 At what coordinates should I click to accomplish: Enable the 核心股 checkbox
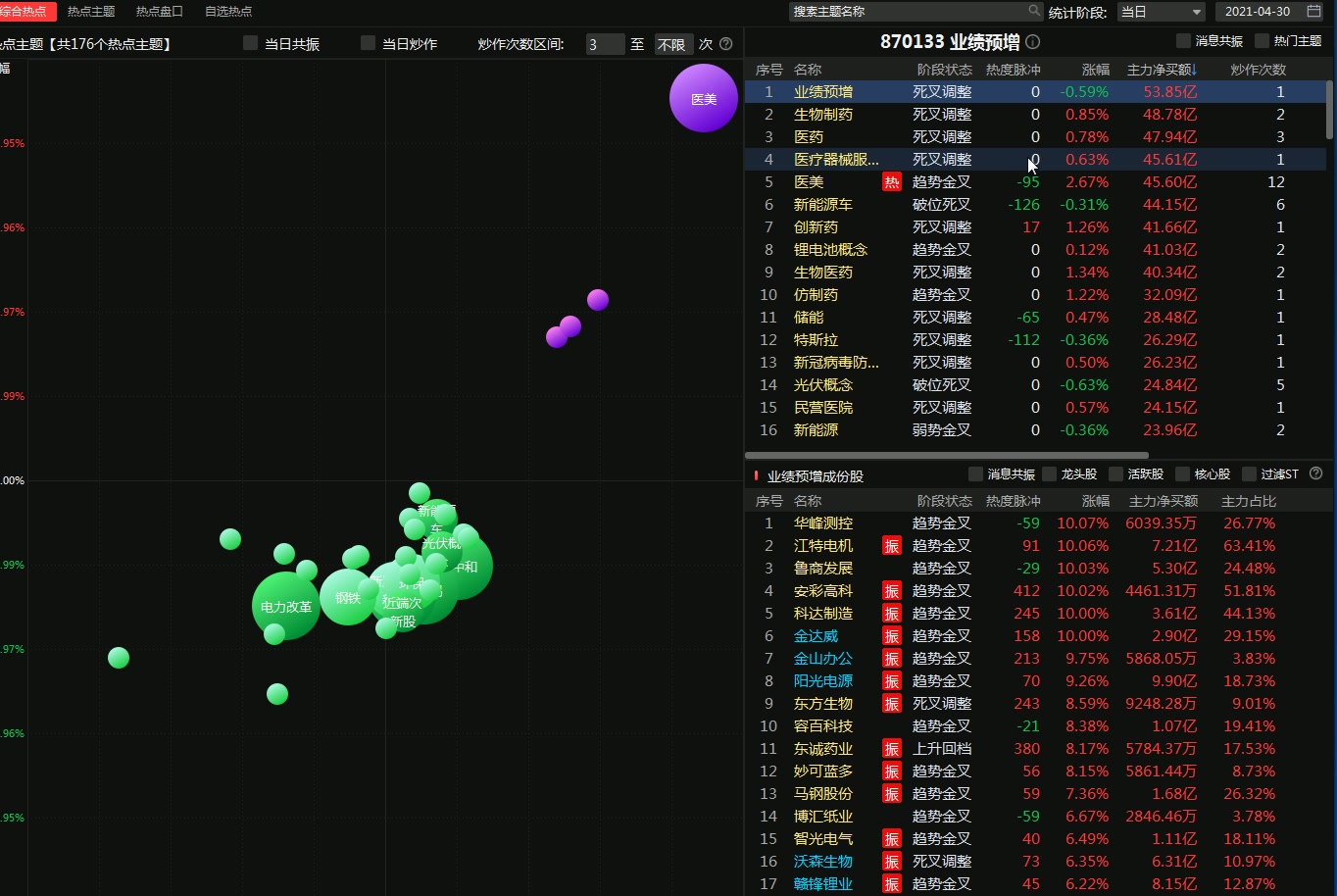(x=1182, y=474)
